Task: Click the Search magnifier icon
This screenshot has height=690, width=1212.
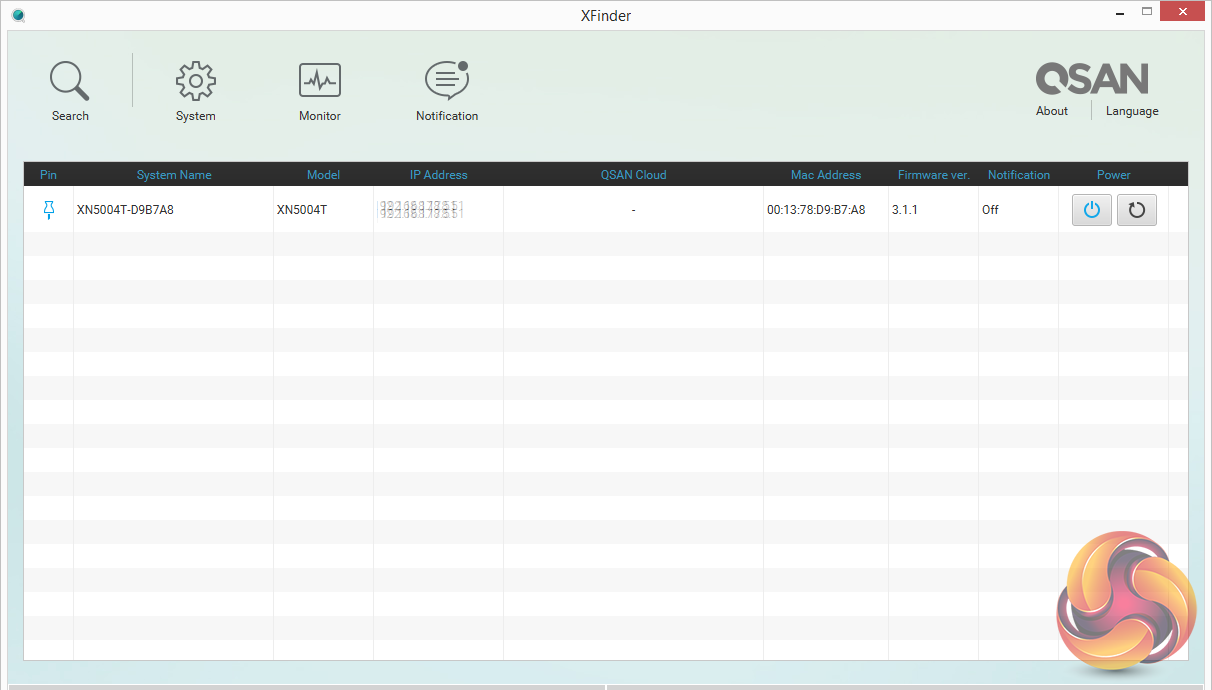Action: [70, 81]
